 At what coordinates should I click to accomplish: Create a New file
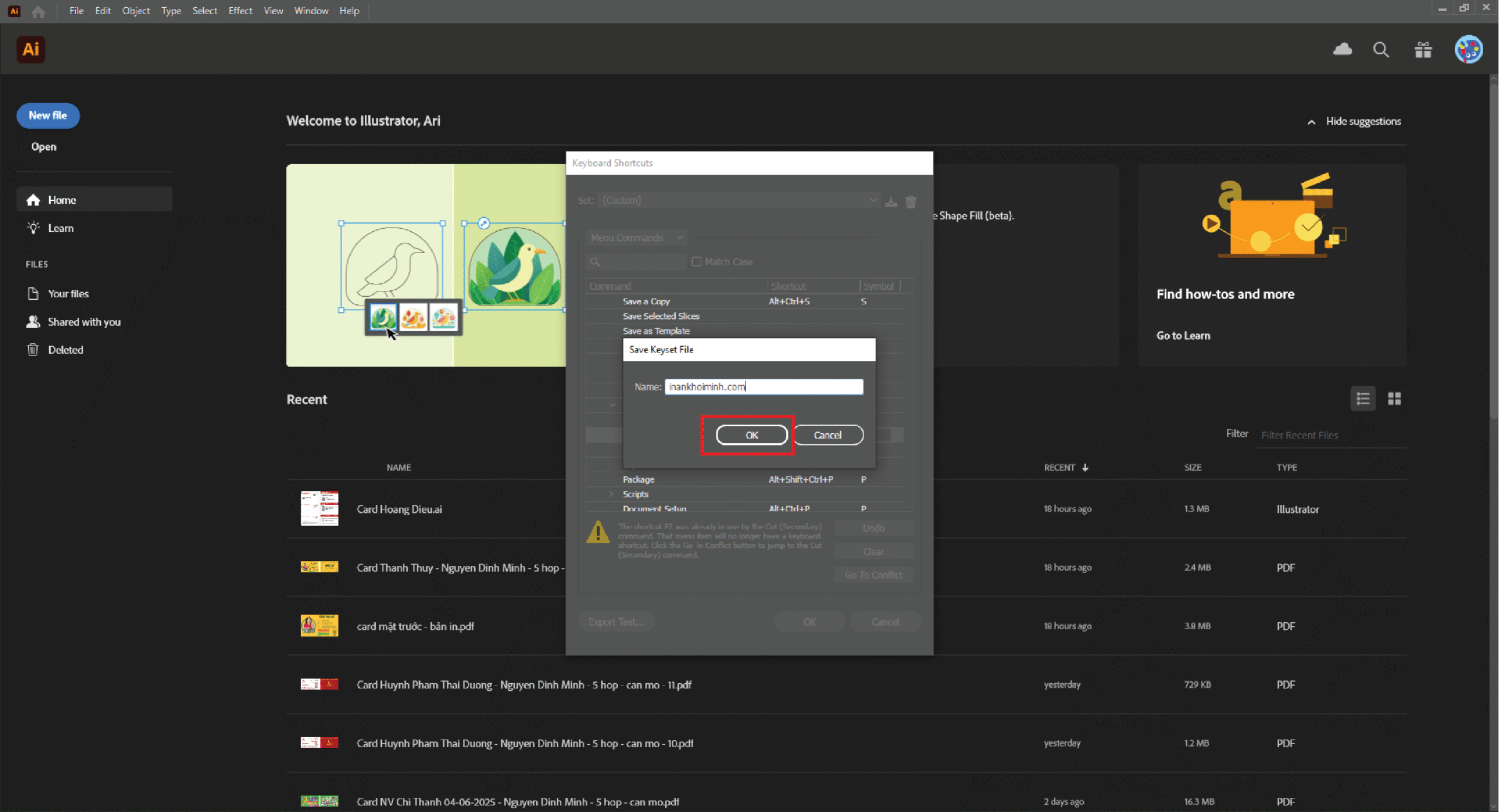point(48,115)
